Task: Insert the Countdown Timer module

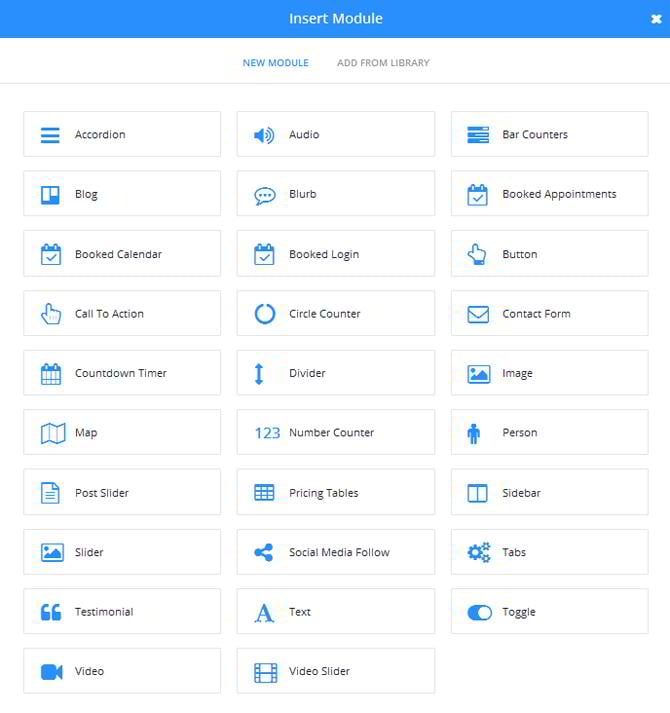Action: click(x=122, y=373)
